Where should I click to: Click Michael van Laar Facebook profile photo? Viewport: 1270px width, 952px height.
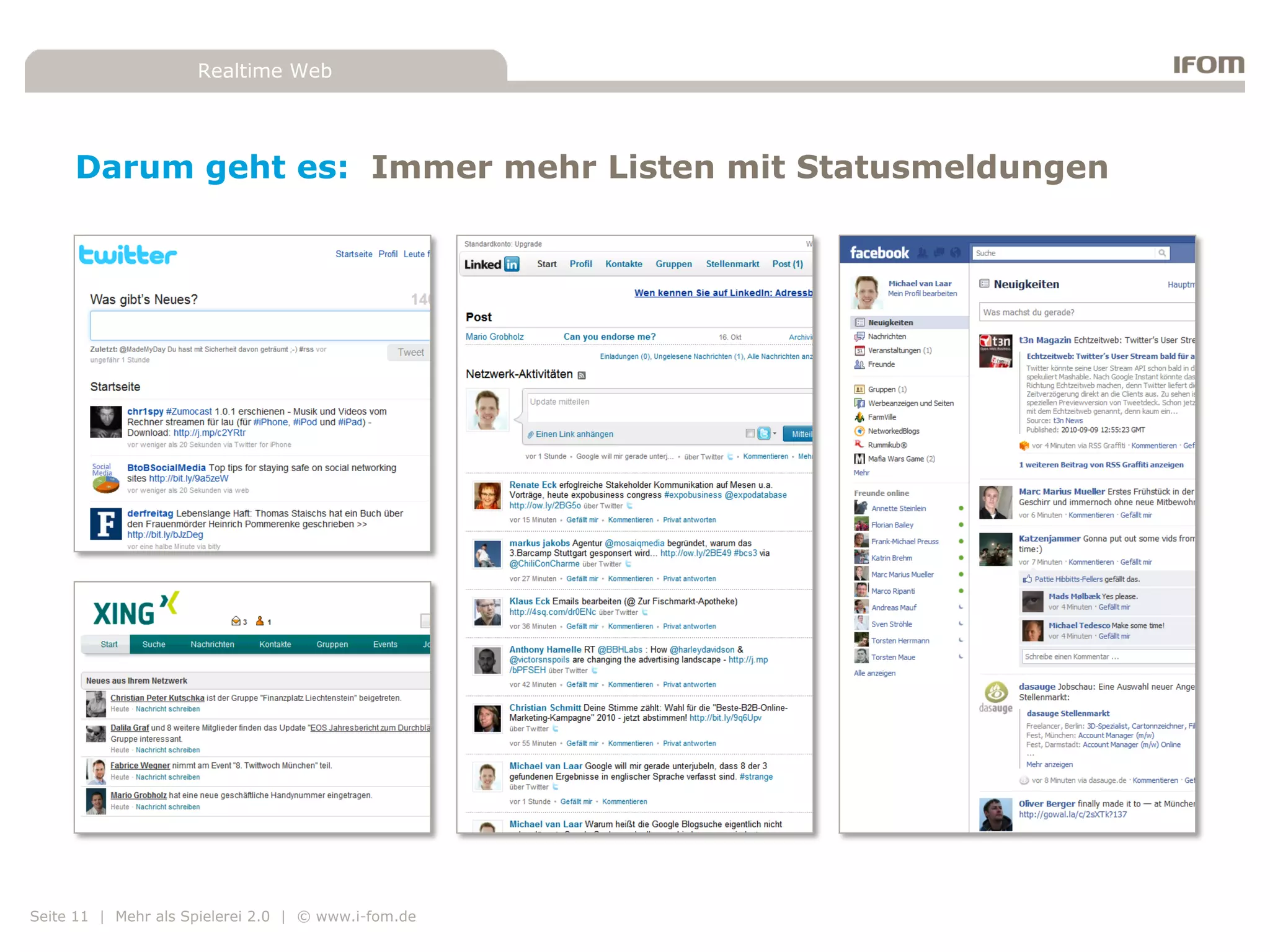(x=867, y=293)
